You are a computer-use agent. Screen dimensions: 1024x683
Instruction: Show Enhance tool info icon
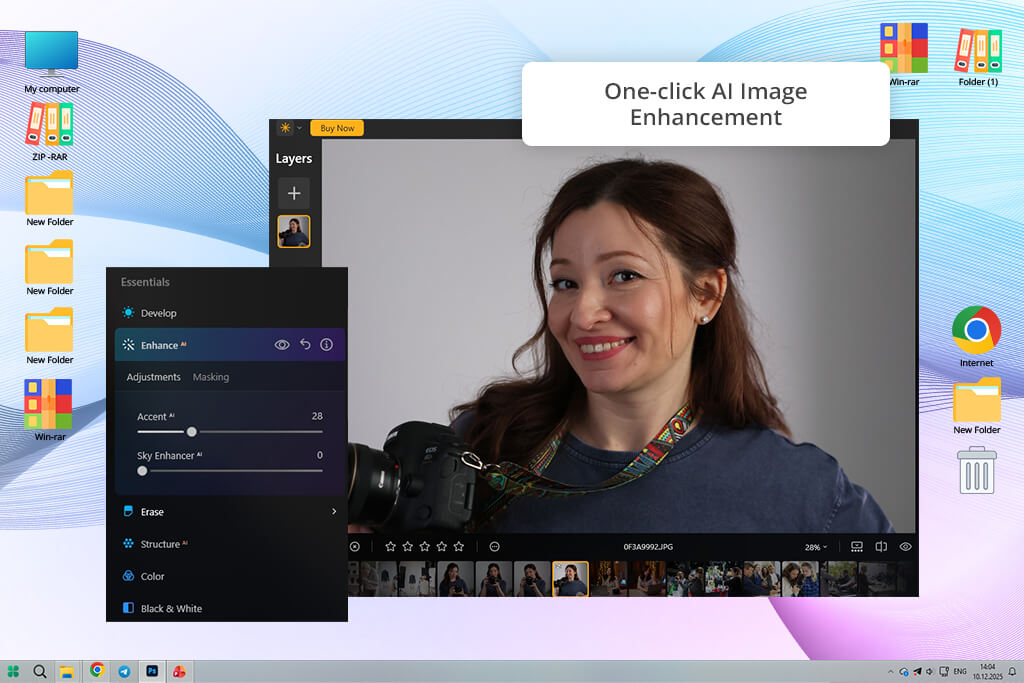coord(327,344)
